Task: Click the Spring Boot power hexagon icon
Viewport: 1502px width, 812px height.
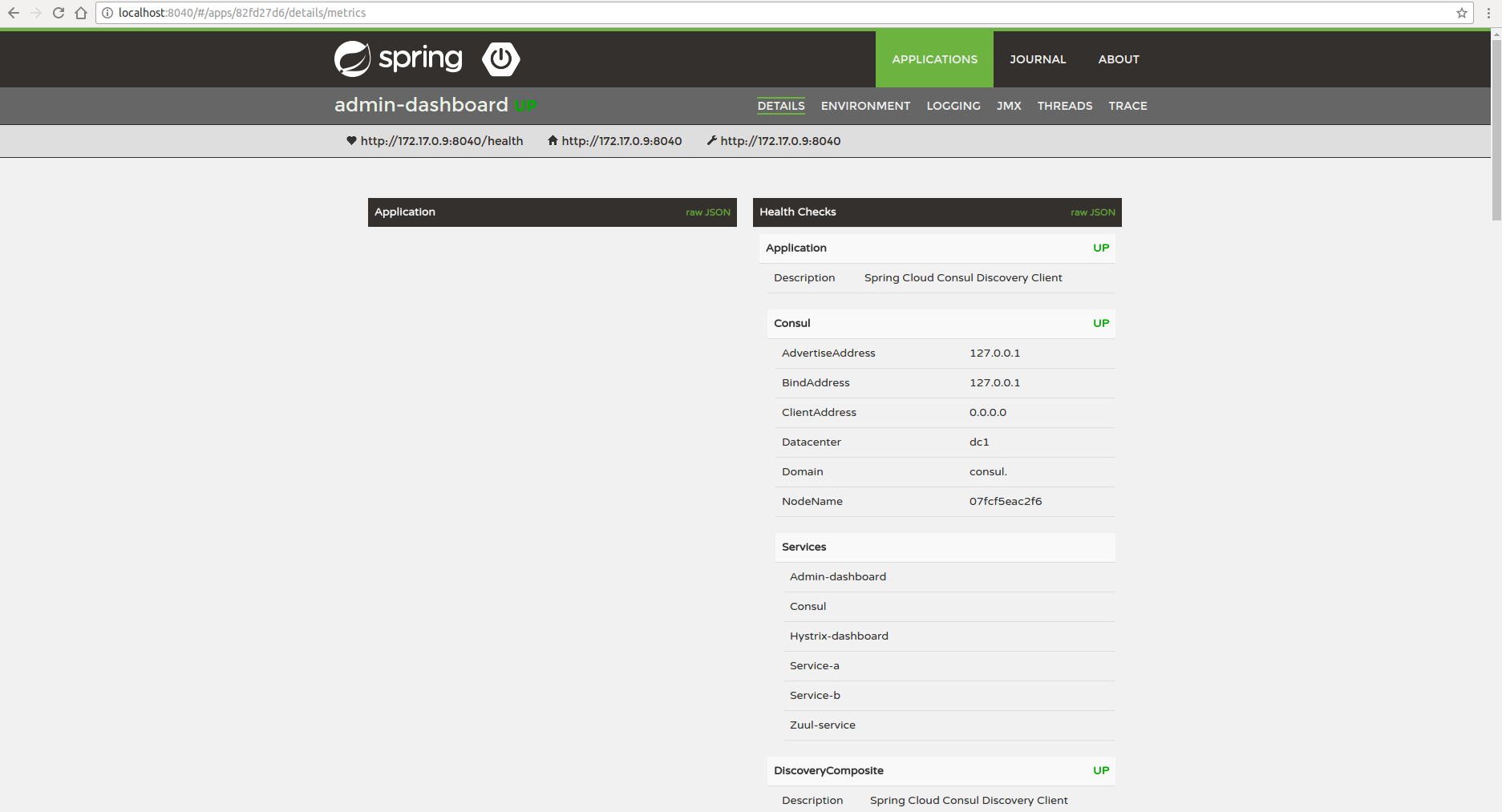Action: pyautogui.click(x=501, y=59)
